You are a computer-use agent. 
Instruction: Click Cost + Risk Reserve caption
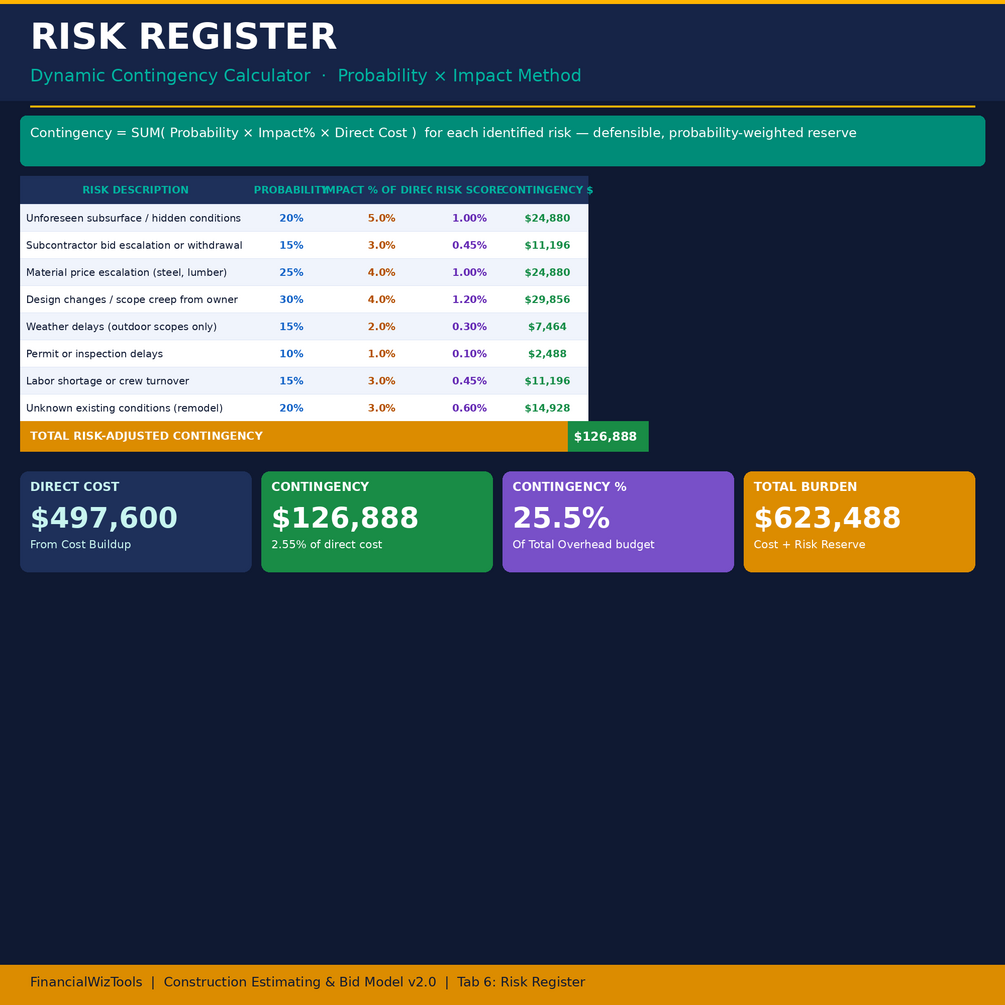(x=810, y=544)
